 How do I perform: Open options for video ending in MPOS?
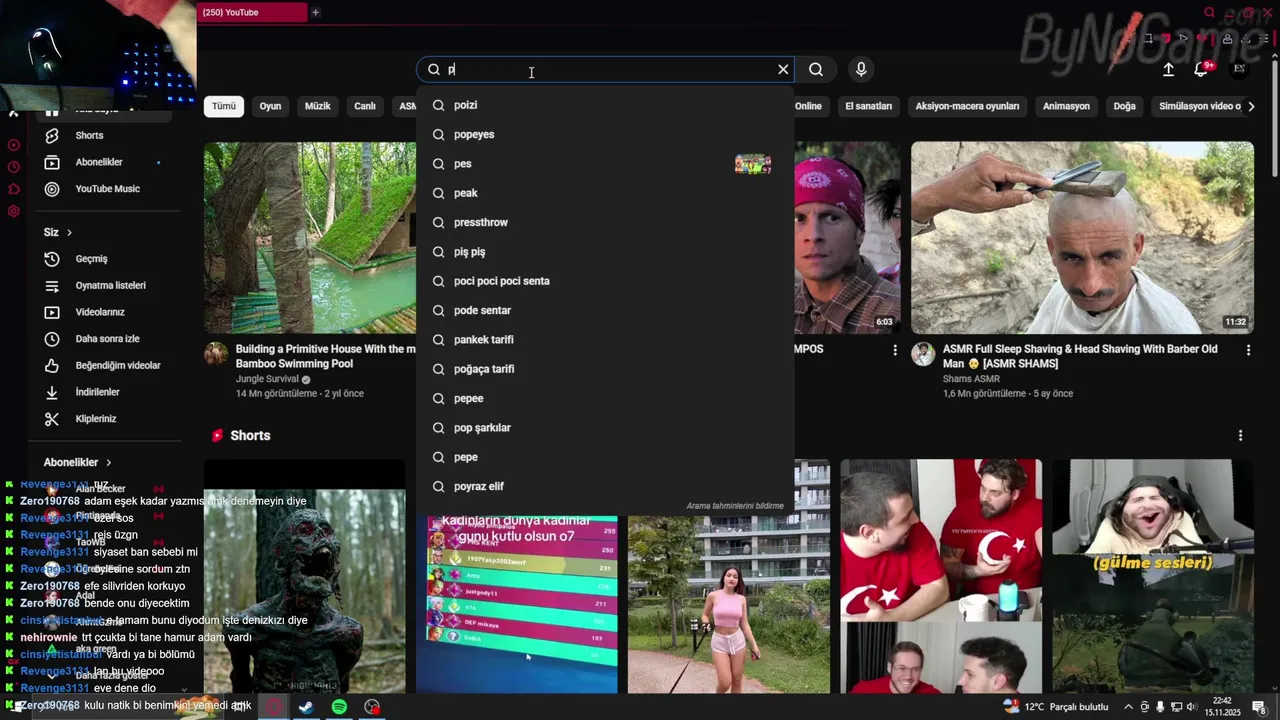895,350
